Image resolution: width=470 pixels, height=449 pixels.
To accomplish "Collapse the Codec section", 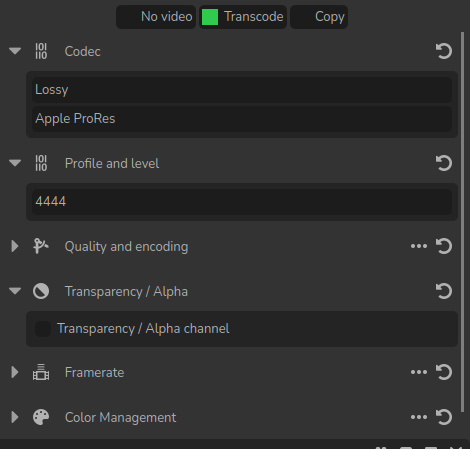I will 15,51.
